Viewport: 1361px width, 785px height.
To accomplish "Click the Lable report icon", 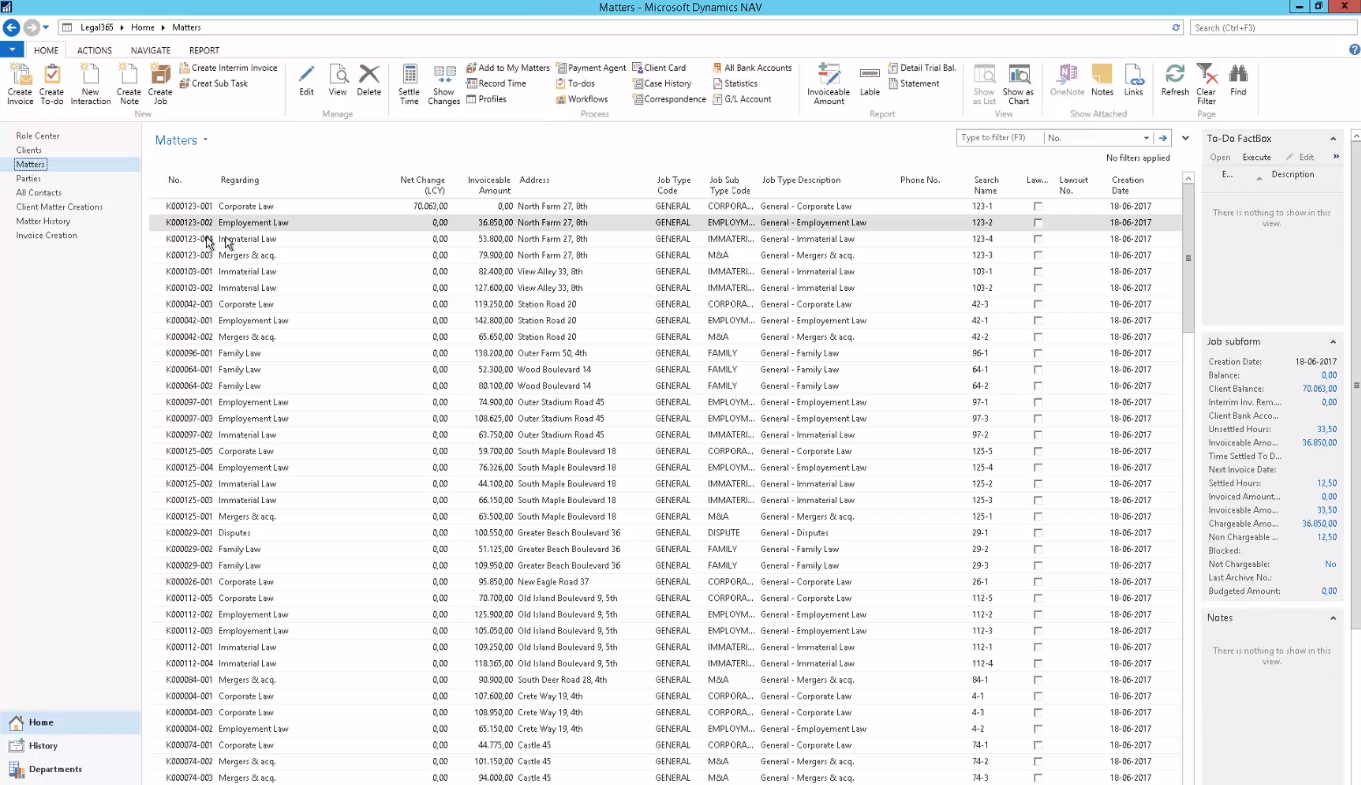I will [870, 80].
